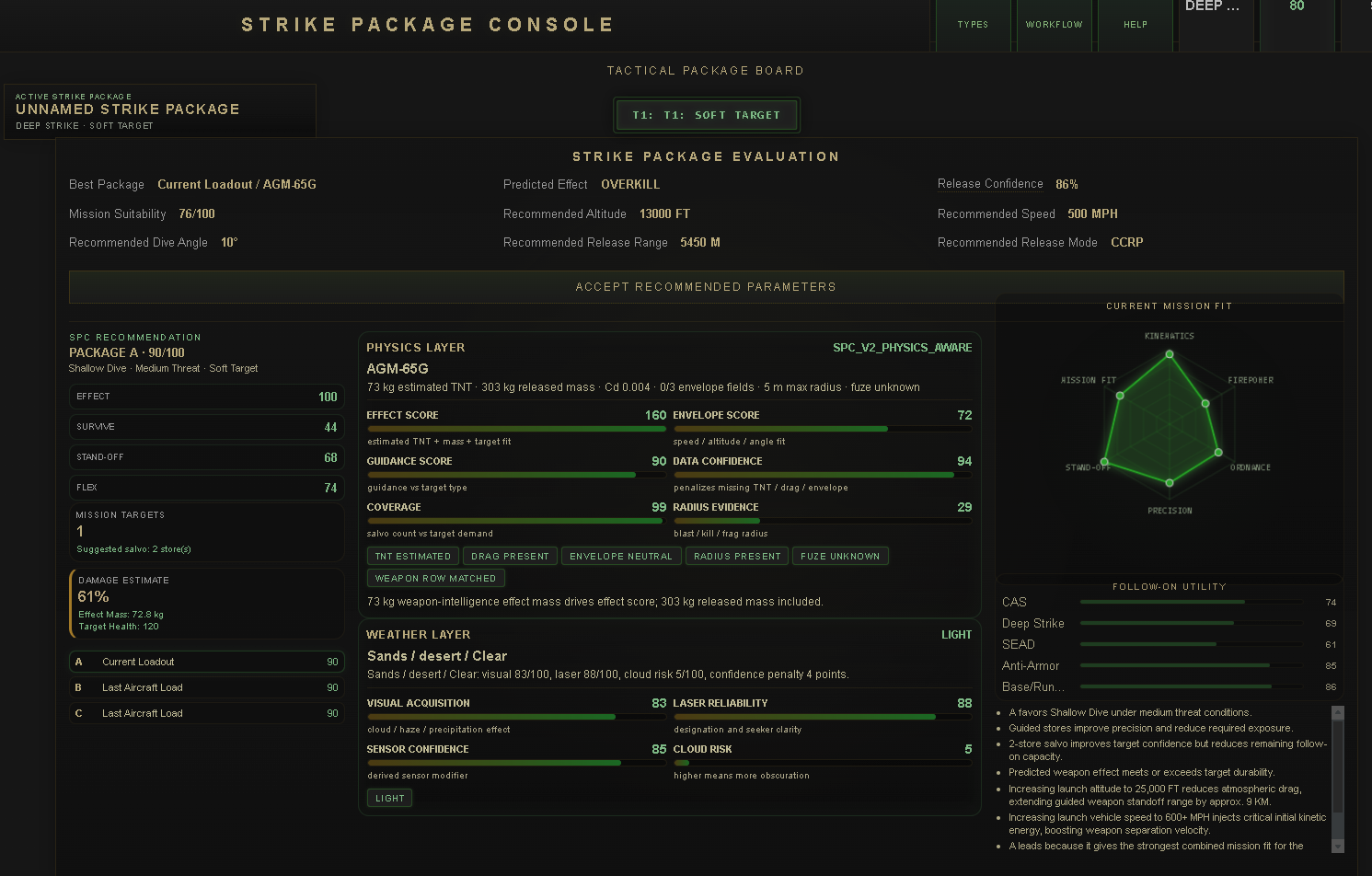Click the DRAG PRESENT tag
Viewport: 1372px width, 876px height.
510,556
